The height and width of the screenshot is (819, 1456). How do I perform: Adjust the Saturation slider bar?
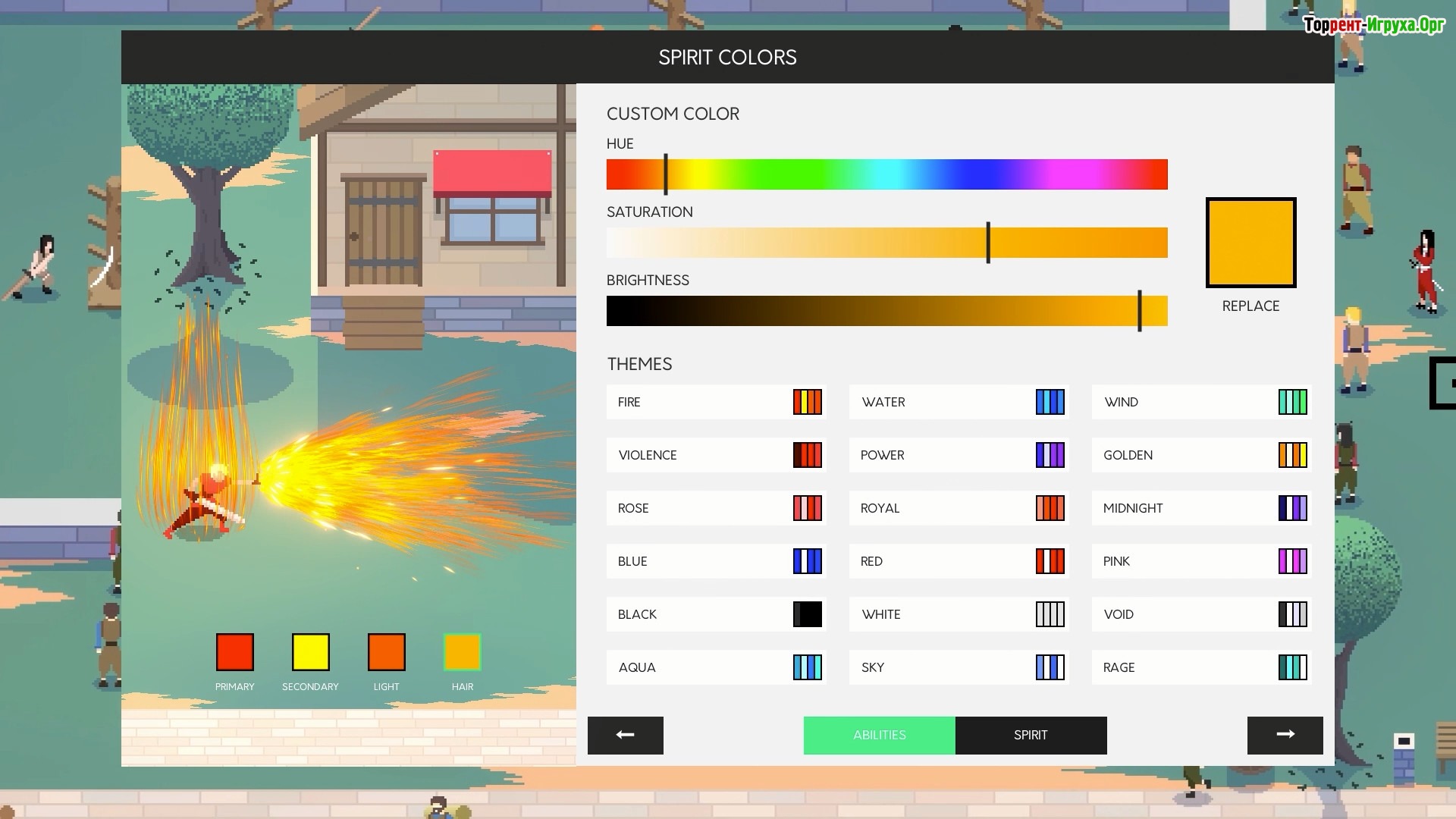coord(886,243)
